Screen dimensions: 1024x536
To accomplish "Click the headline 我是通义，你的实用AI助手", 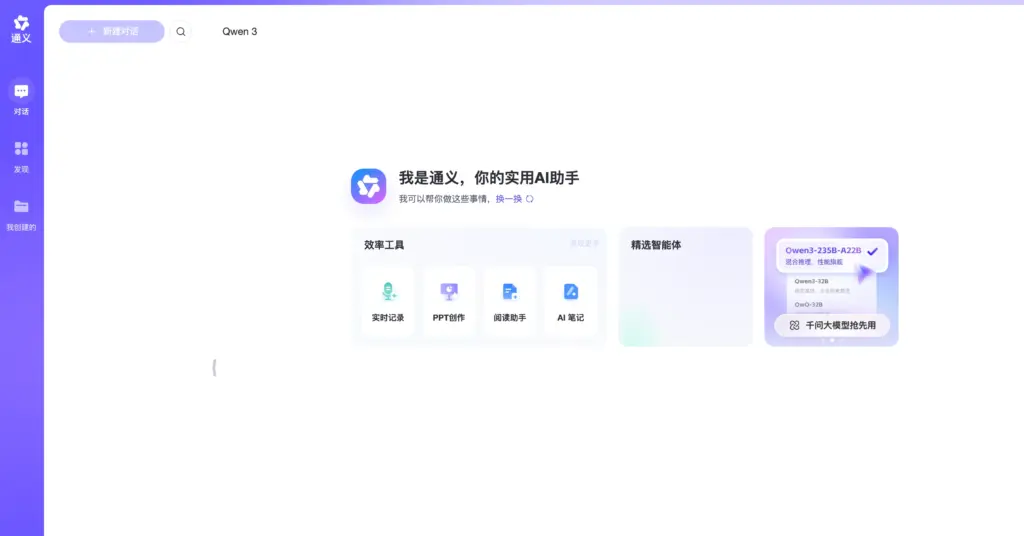I will click(489, 178).
